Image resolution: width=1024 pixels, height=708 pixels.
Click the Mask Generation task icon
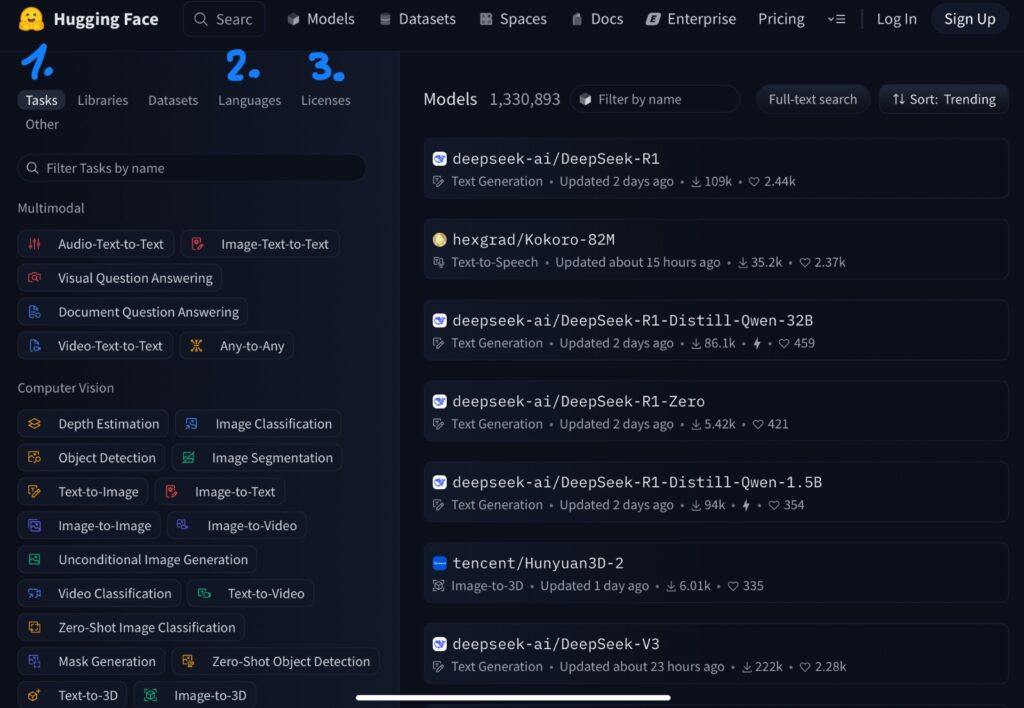[x=35, y=662]
